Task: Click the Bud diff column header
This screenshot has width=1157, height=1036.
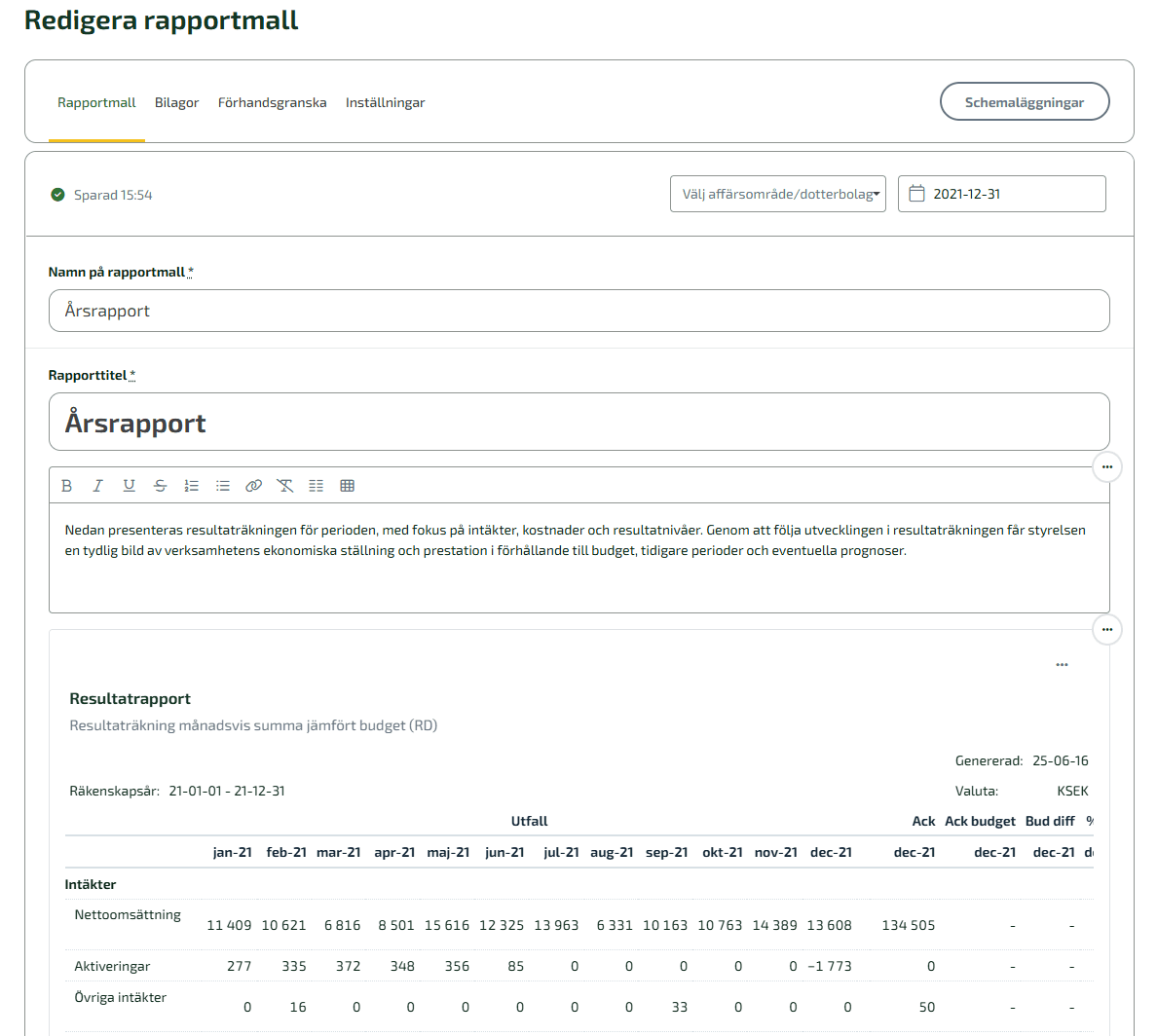Action: point(1050,821)
